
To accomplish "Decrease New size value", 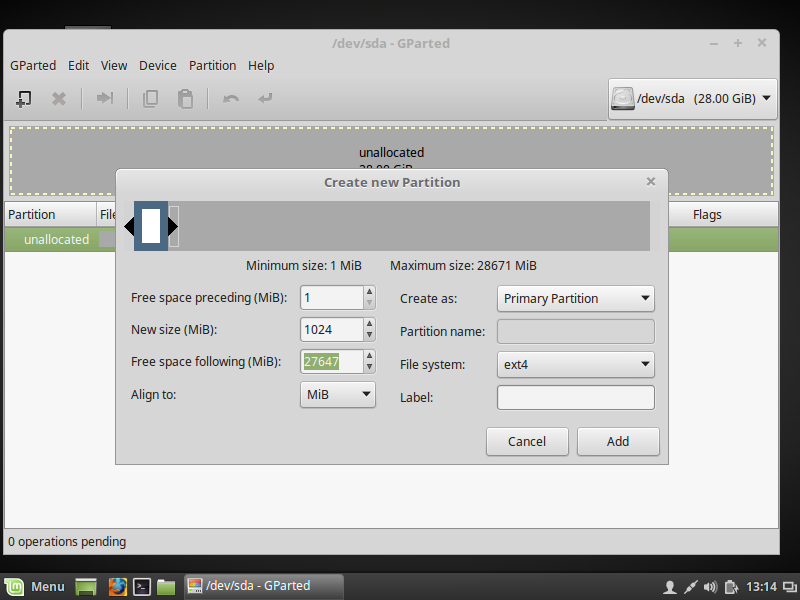I will (369, 335).
